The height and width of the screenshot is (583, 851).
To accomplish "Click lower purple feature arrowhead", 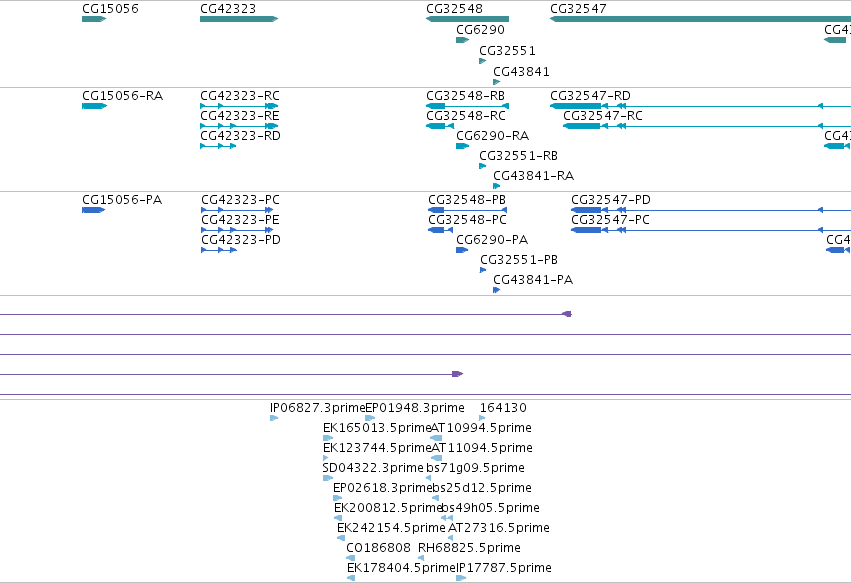I will click(x=458, y=373).
